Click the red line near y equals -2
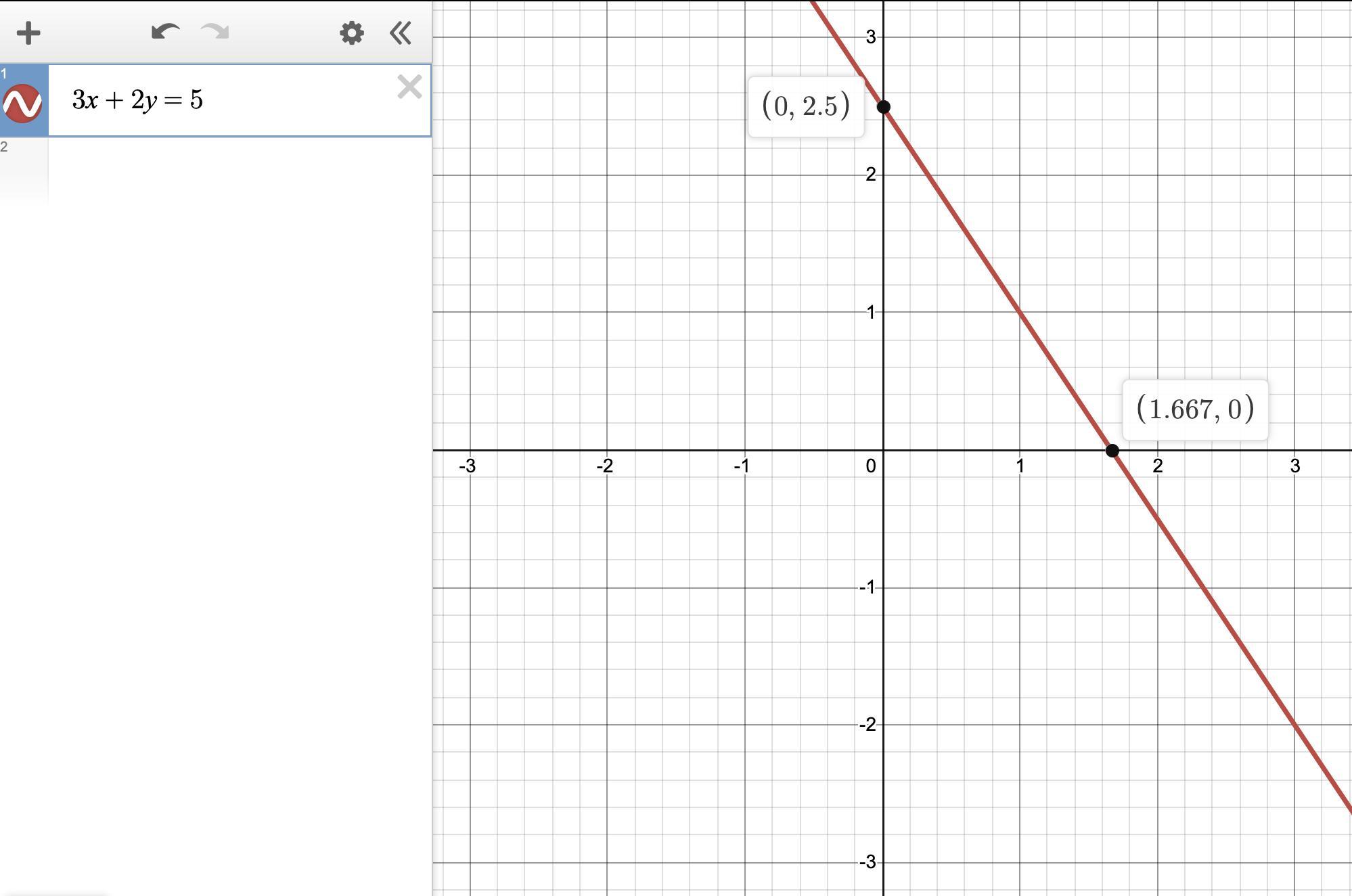 click(1294, 725)
